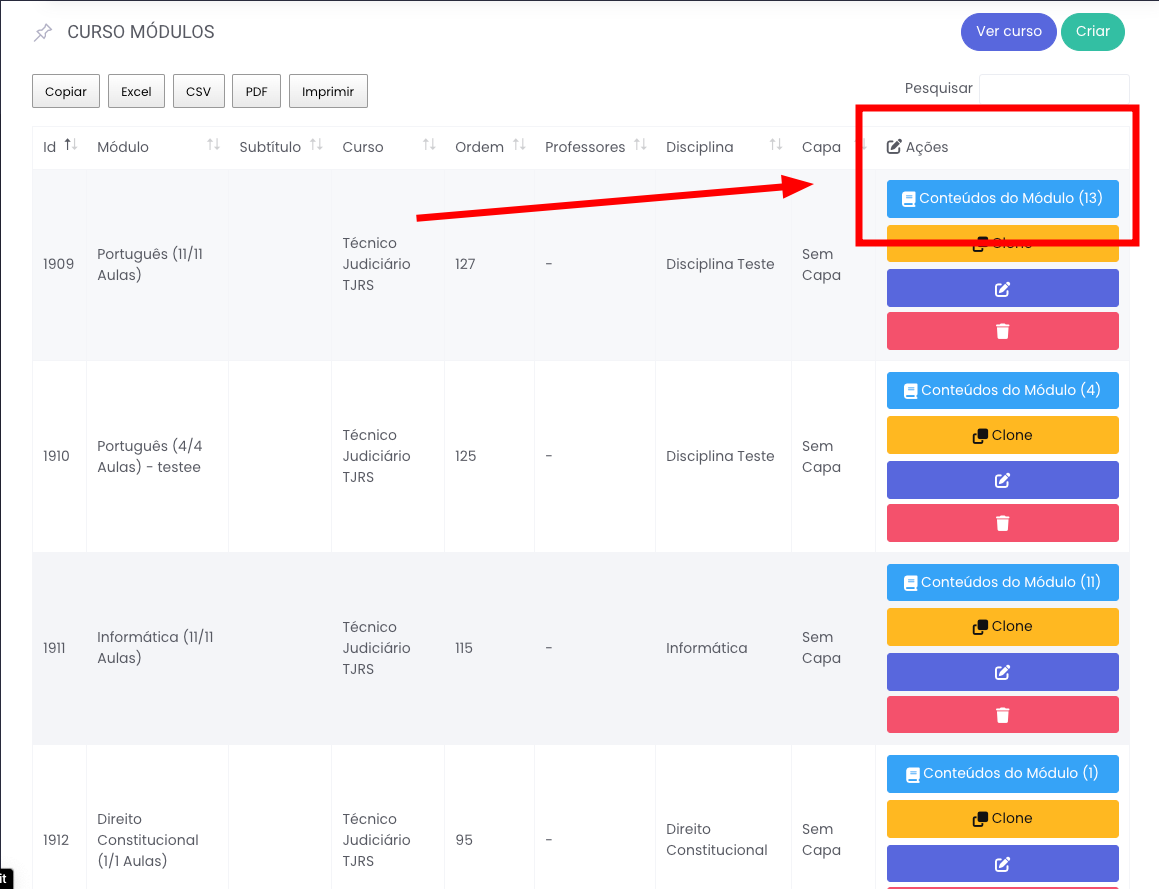Image resolution: width=1159 pixels, height=889 pixels.
Task: Edit the Informática module with the pencil icon
Action: (1002, 672)
